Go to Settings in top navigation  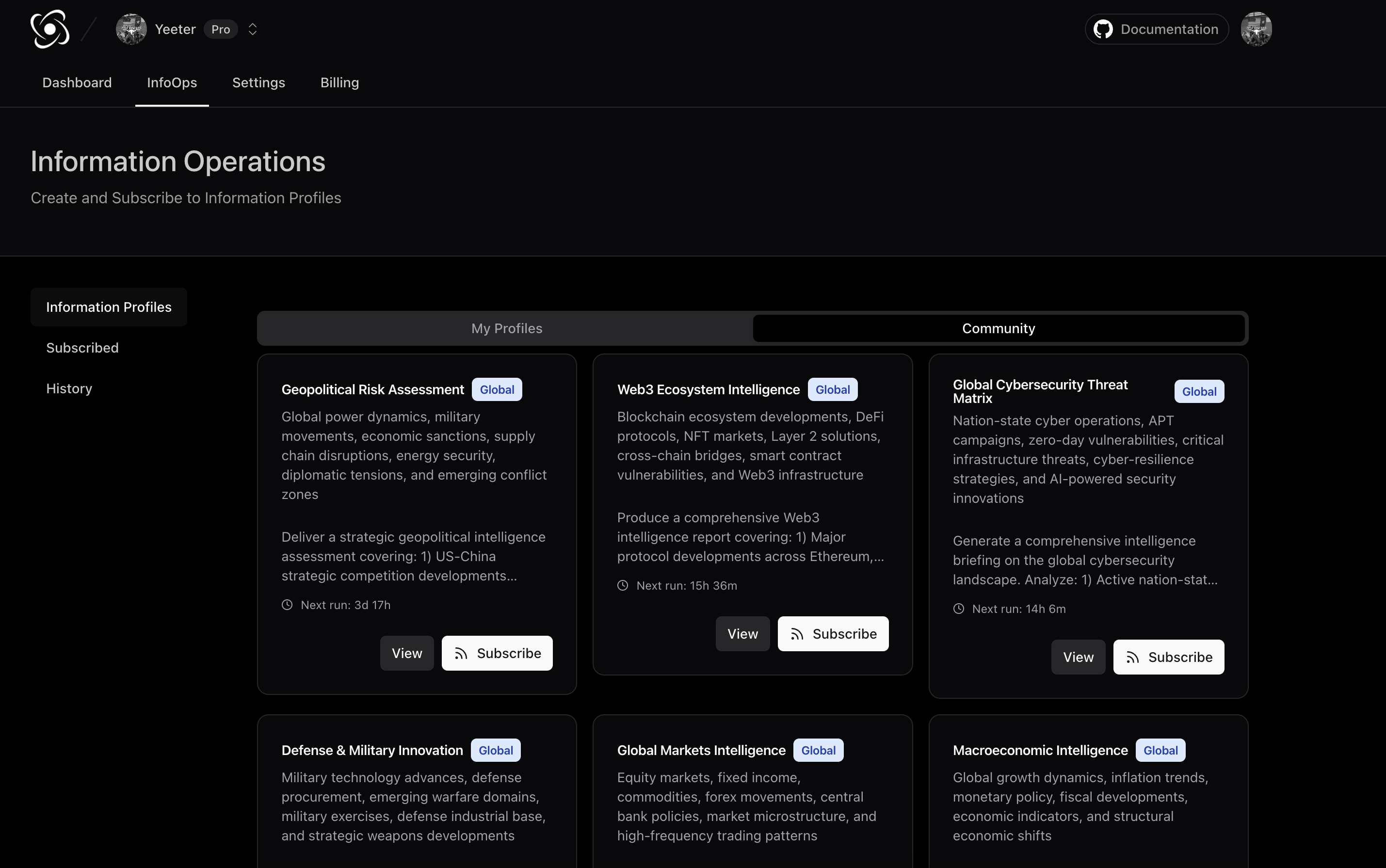(x=258, y=82)
